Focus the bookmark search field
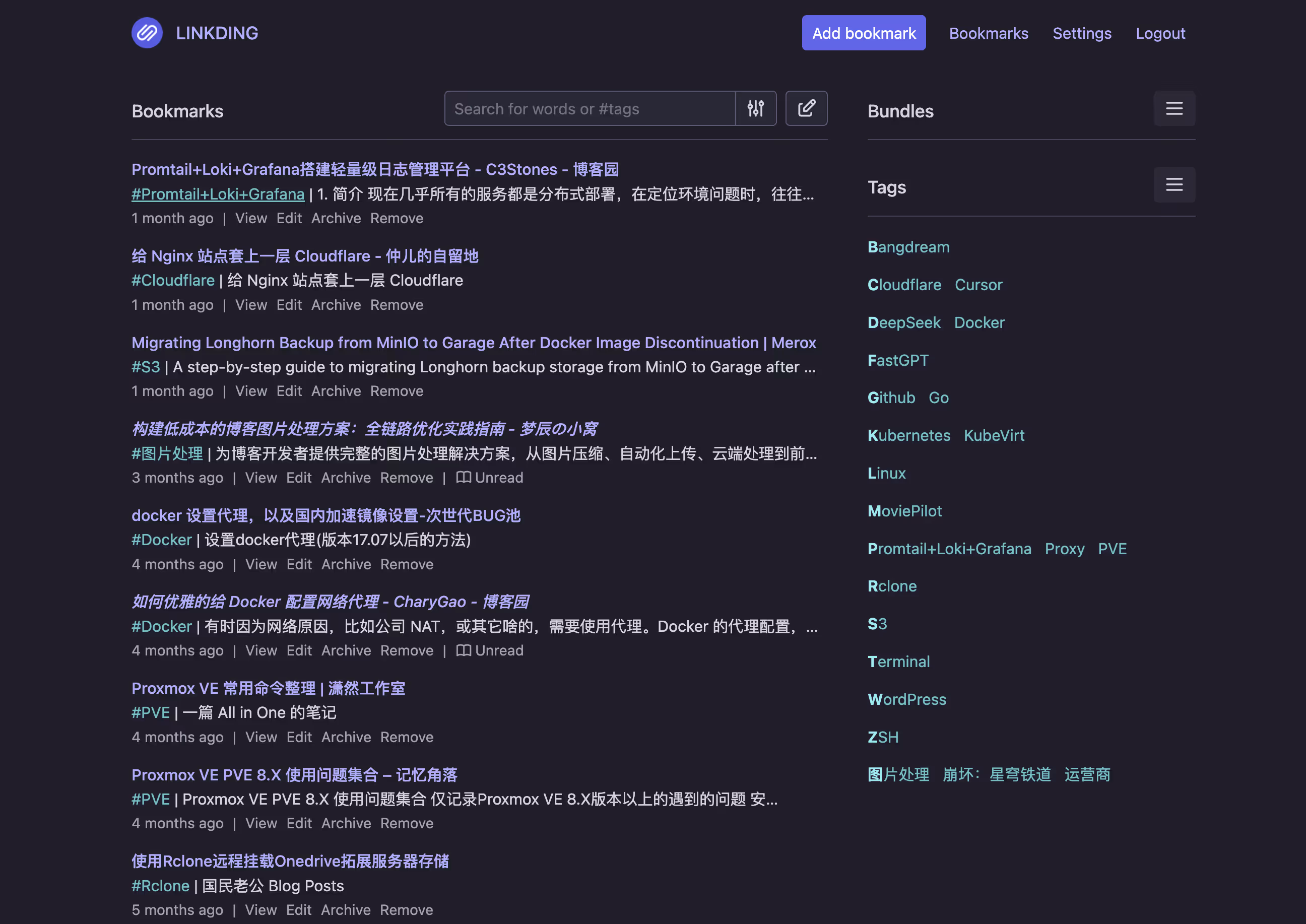1306x924 pixels. point(589,108)
